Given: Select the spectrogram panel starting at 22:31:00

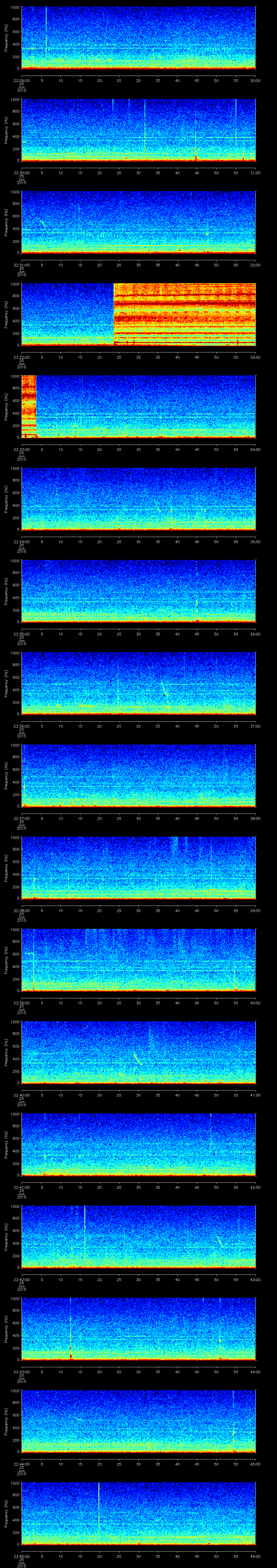Looking at the screenshot, I should point(138,222).
